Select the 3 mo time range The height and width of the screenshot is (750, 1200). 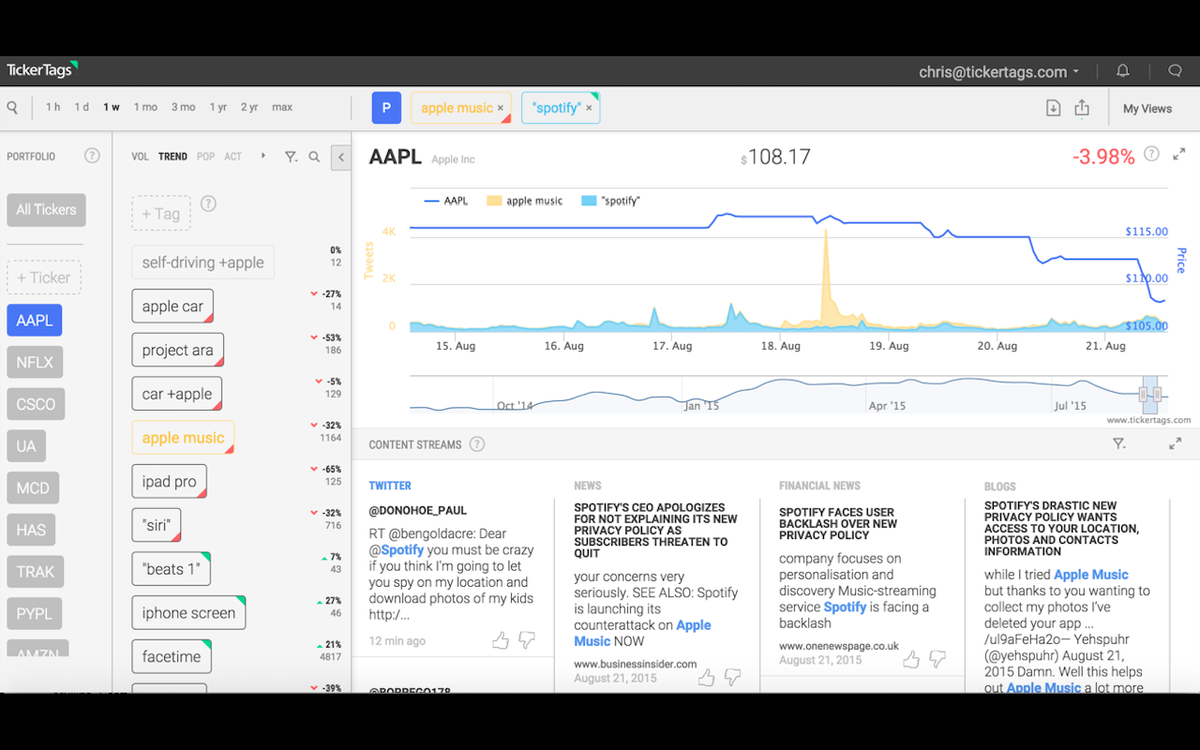pyautogui.click(x=183, y=107)
